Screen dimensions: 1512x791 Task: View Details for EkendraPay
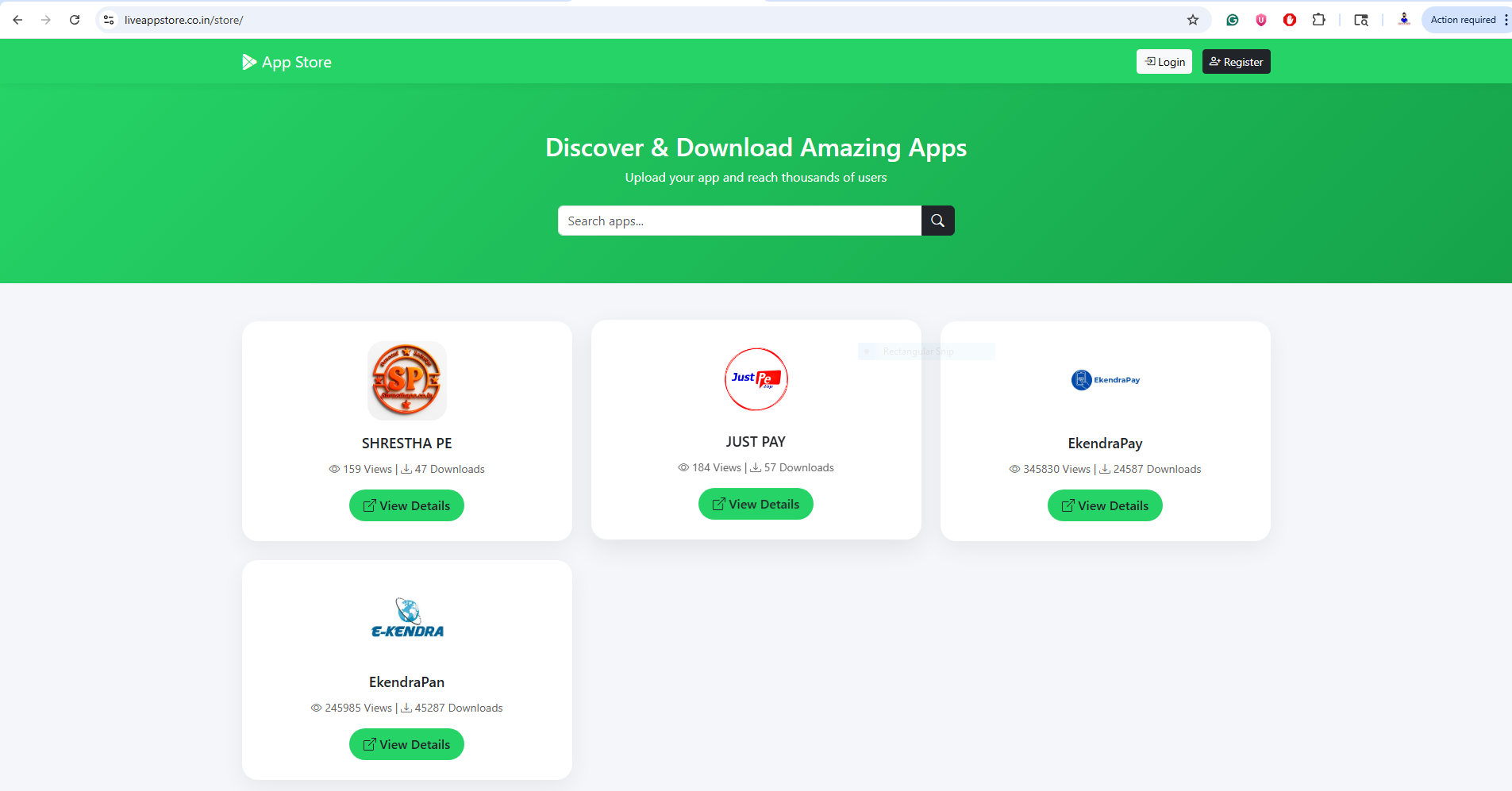pos(1105,505)
